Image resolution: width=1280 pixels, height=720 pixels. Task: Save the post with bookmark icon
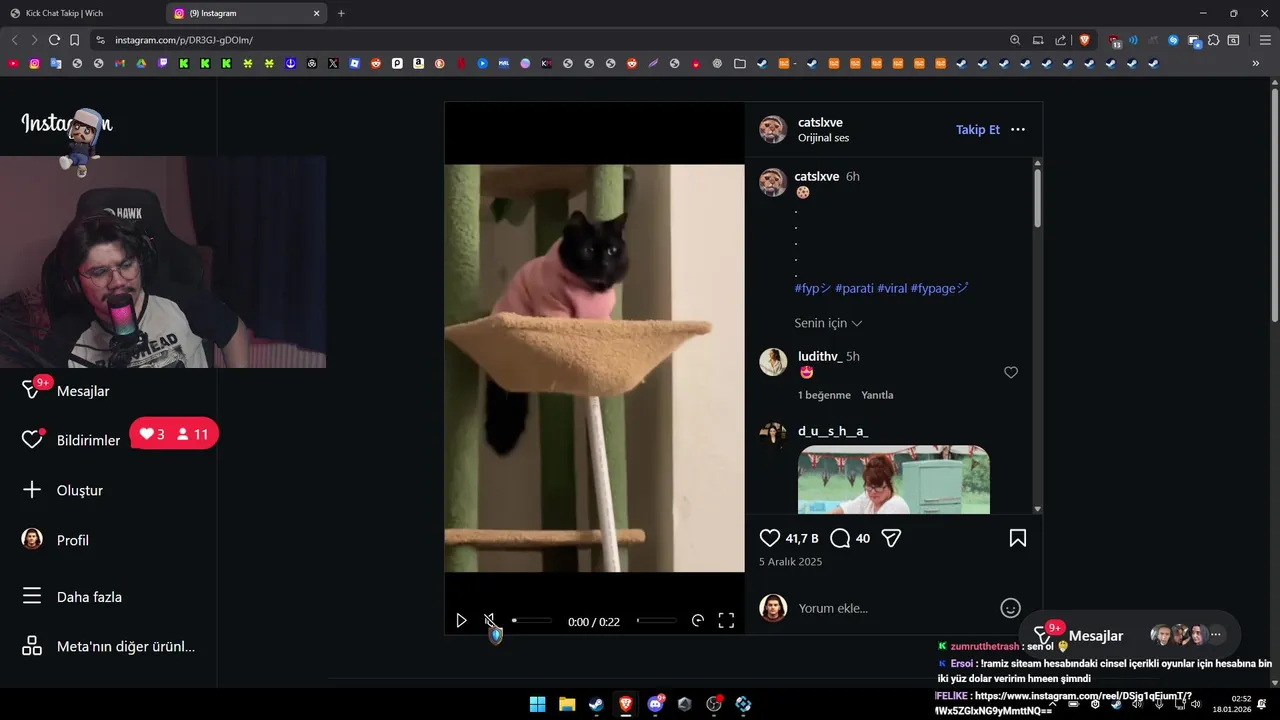pos(1018,538)
